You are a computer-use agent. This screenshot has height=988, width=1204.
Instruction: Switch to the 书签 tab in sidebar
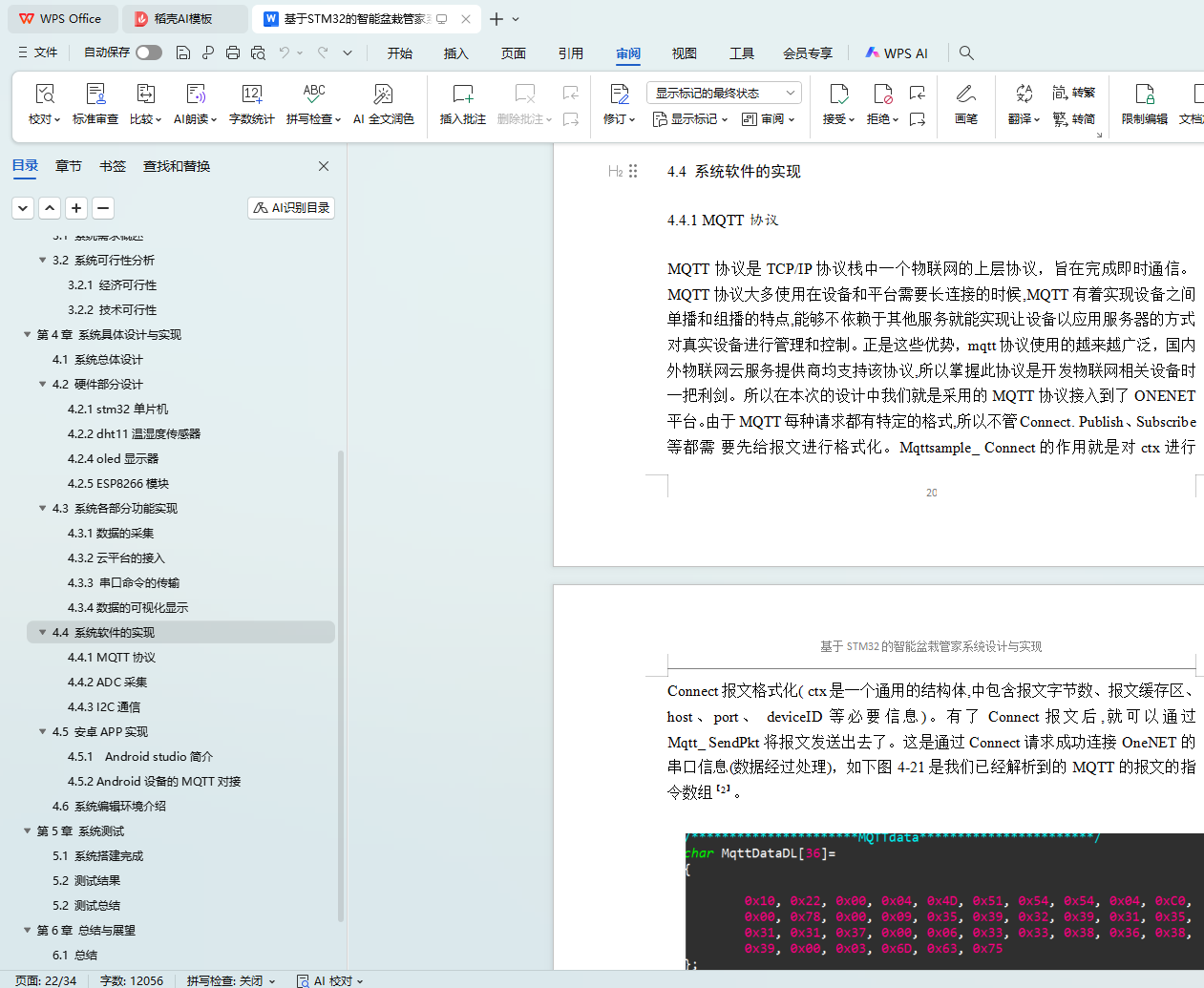tap(113, 166)
